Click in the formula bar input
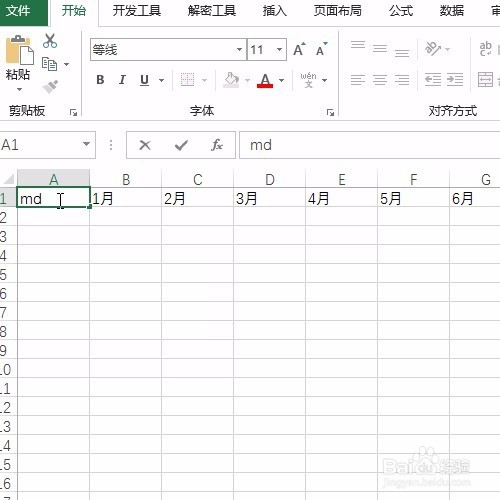Screen dimensions: 500x500 click(369, 145)
